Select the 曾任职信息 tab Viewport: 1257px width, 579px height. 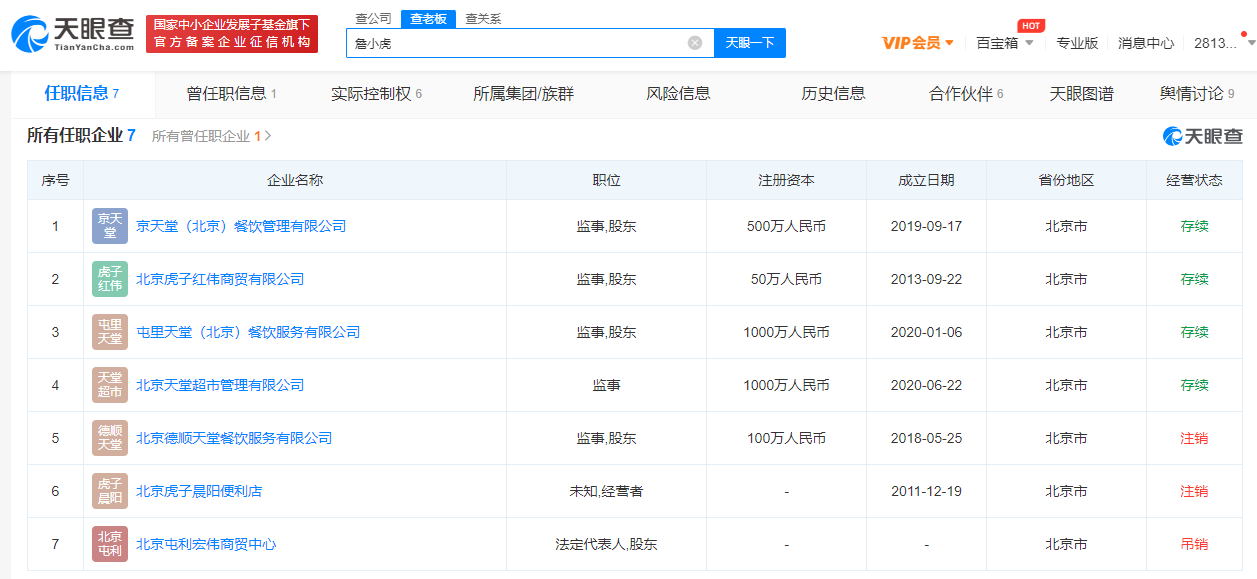(x=231, y=94)
